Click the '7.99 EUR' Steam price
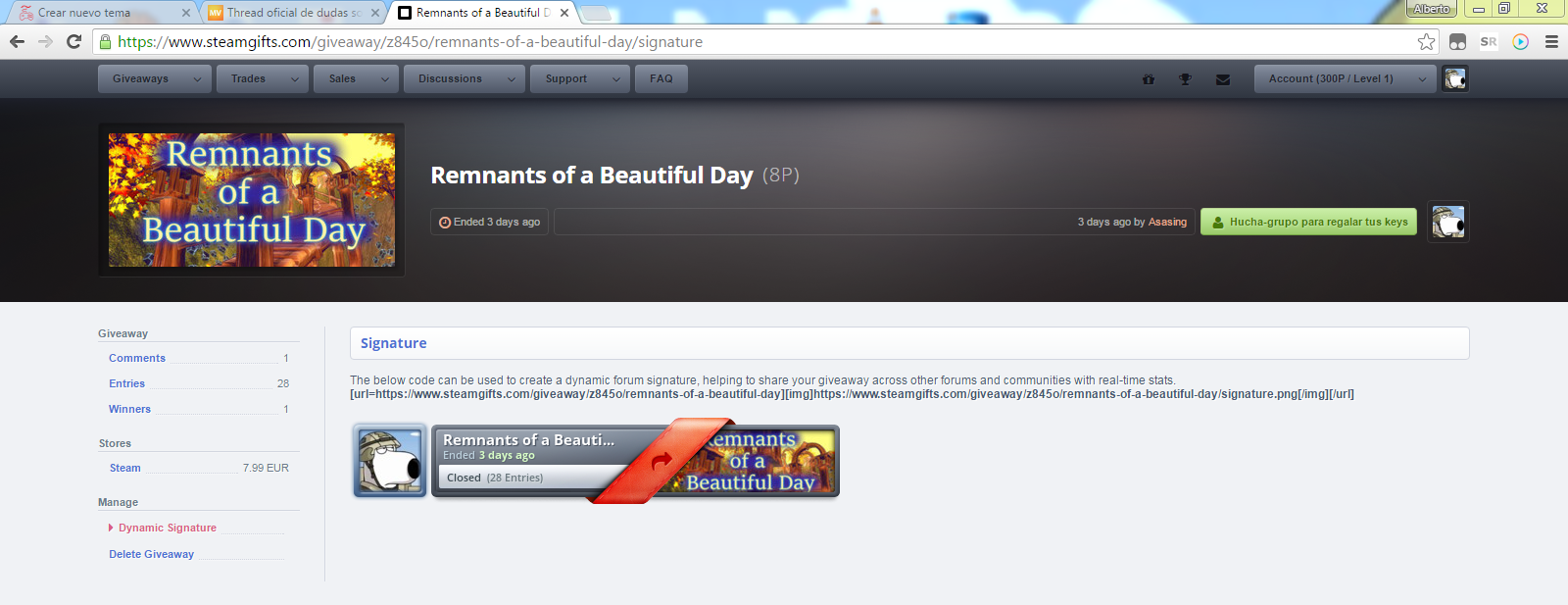 click(266, 468)
